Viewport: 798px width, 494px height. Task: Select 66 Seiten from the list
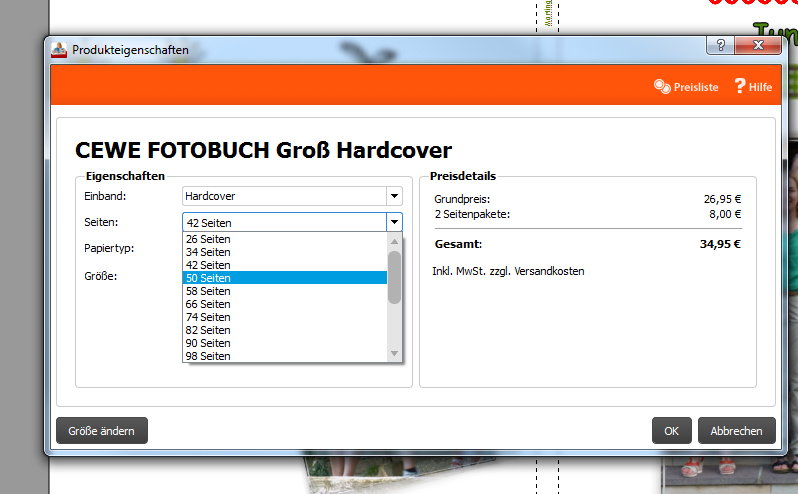(284, 304)
